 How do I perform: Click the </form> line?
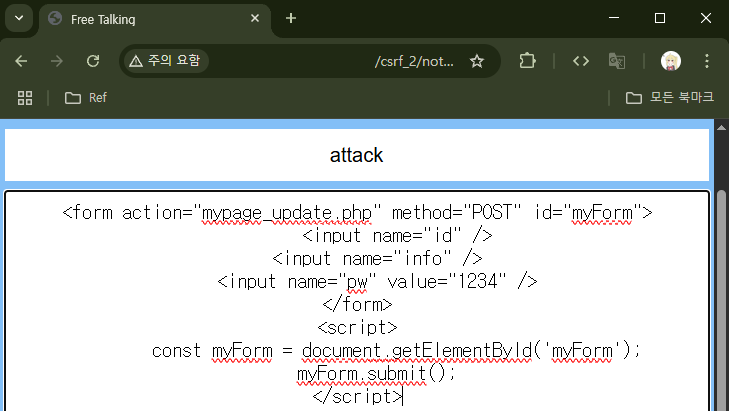click(358, 304)
